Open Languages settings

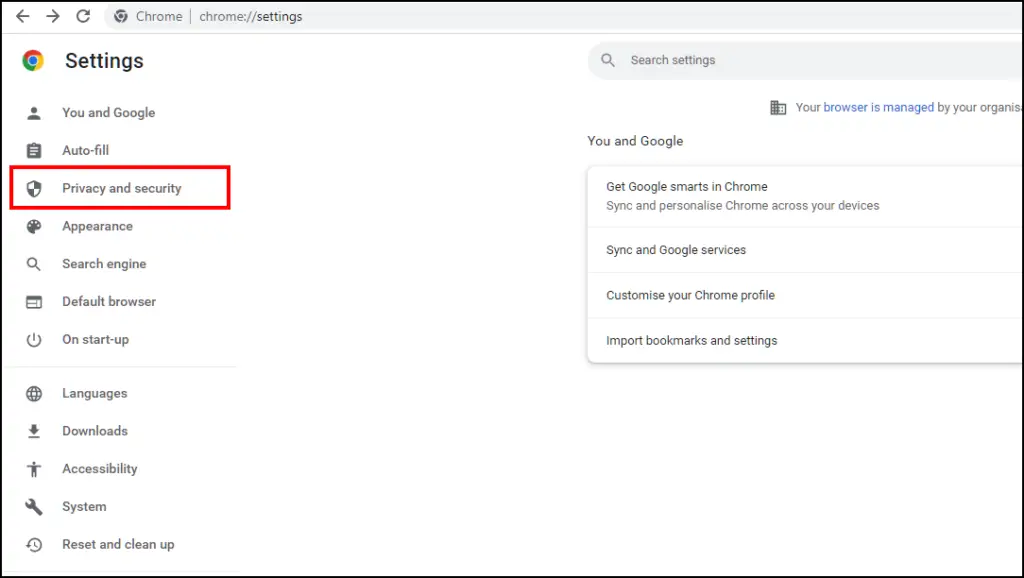click(x=95, y=394)
